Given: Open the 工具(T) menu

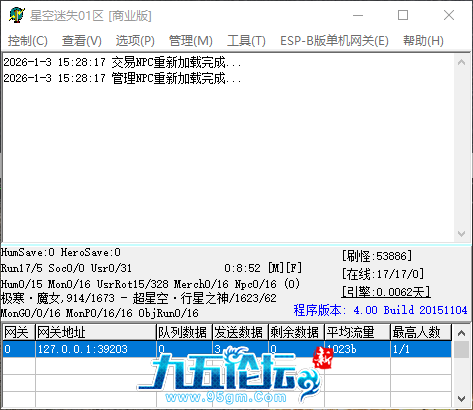Looking at the screenshot, I should coord(246,41).
